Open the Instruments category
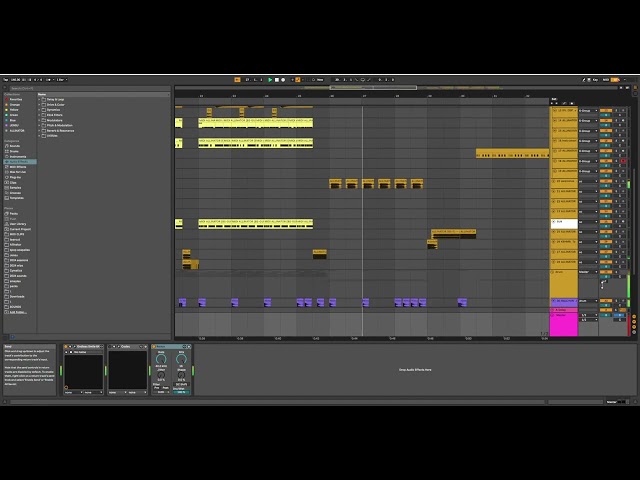640x480 pixels. pos(18,156)
